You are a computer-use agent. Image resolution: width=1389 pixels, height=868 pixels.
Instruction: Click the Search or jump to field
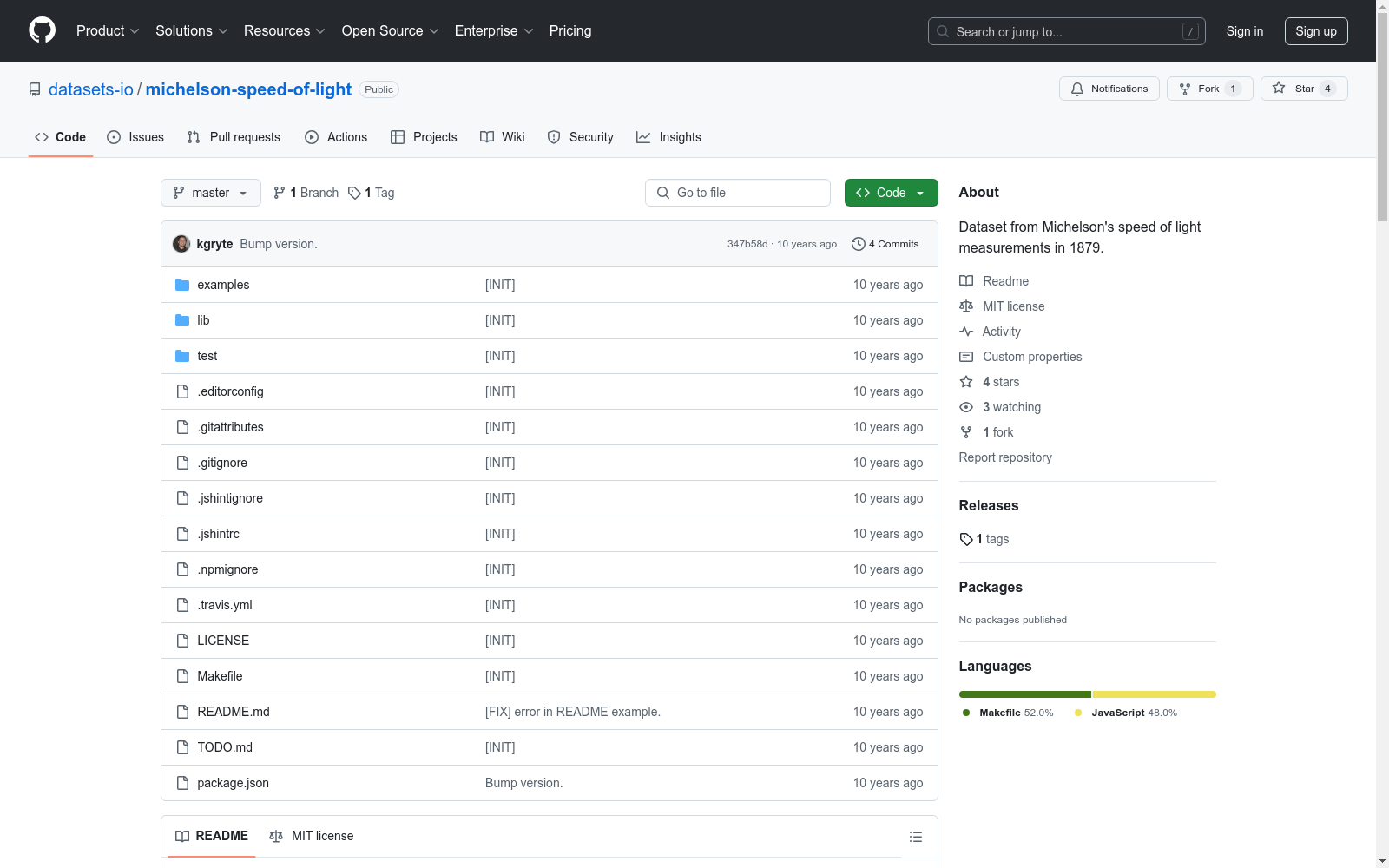click(1067, 31)
